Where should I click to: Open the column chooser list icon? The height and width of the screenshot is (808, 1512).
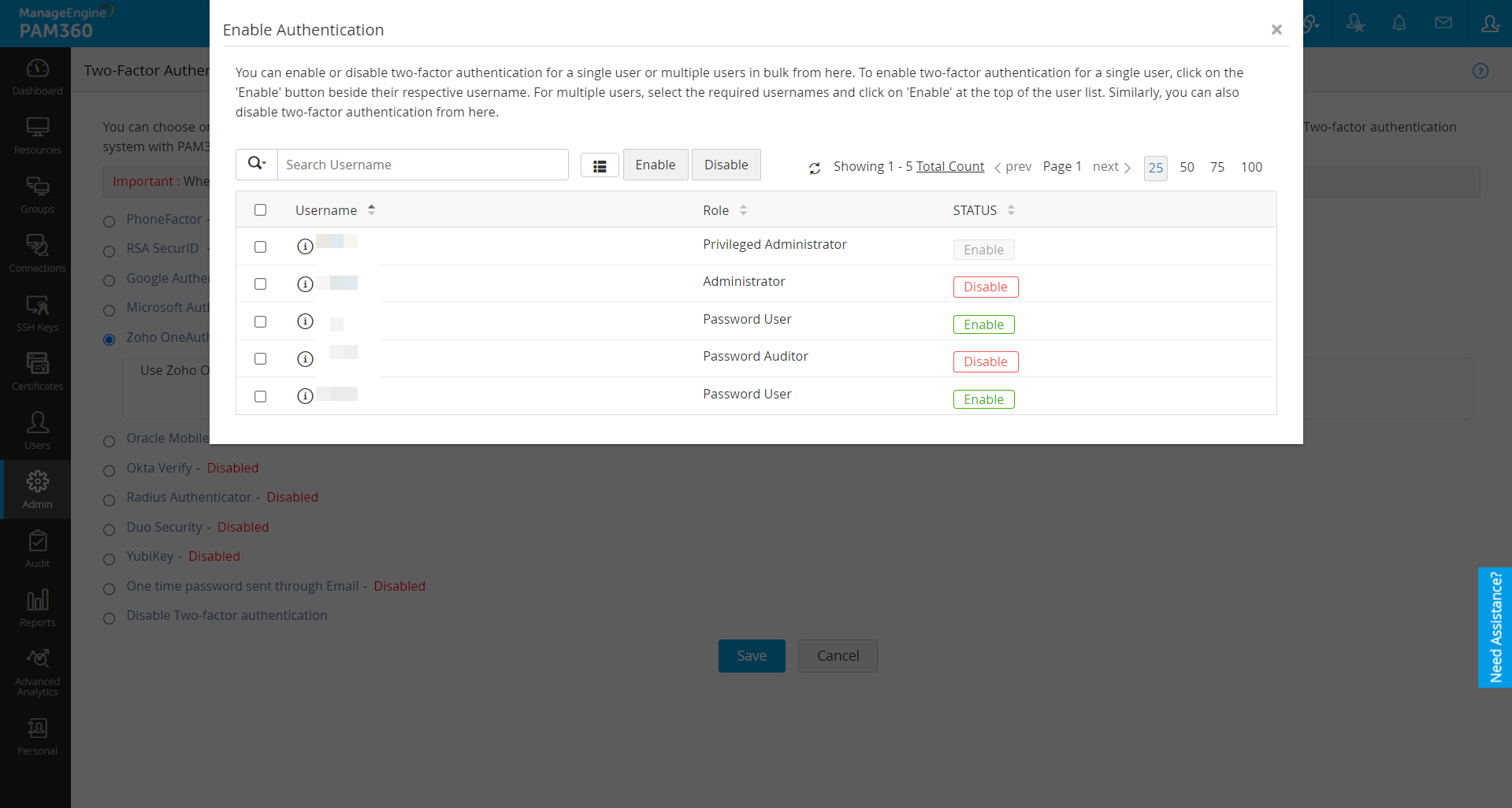(x=600, y=165)
